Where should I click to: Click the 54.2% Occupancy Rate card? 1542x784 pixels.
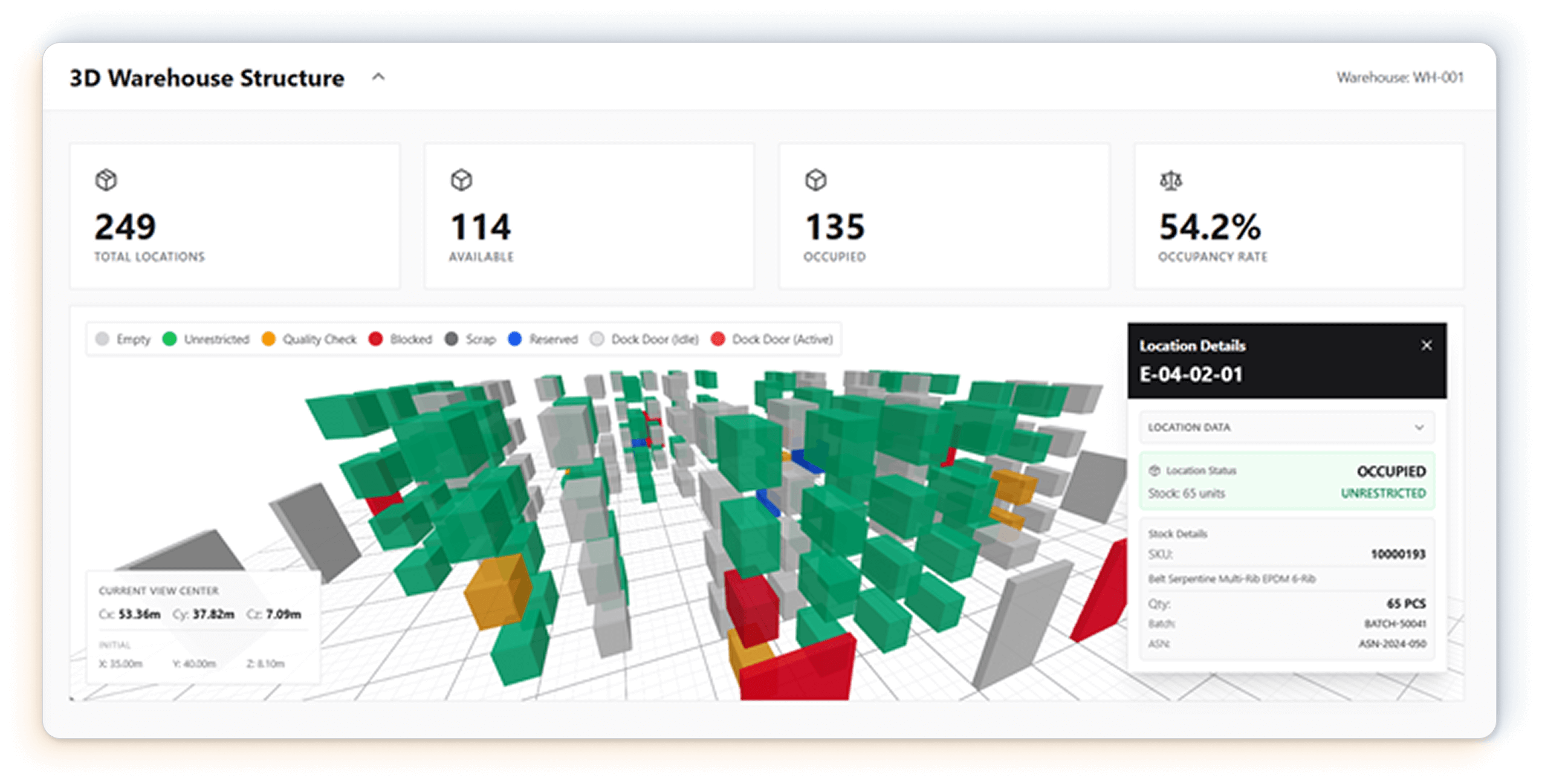pyautogui.click(x=1298, y=216)
